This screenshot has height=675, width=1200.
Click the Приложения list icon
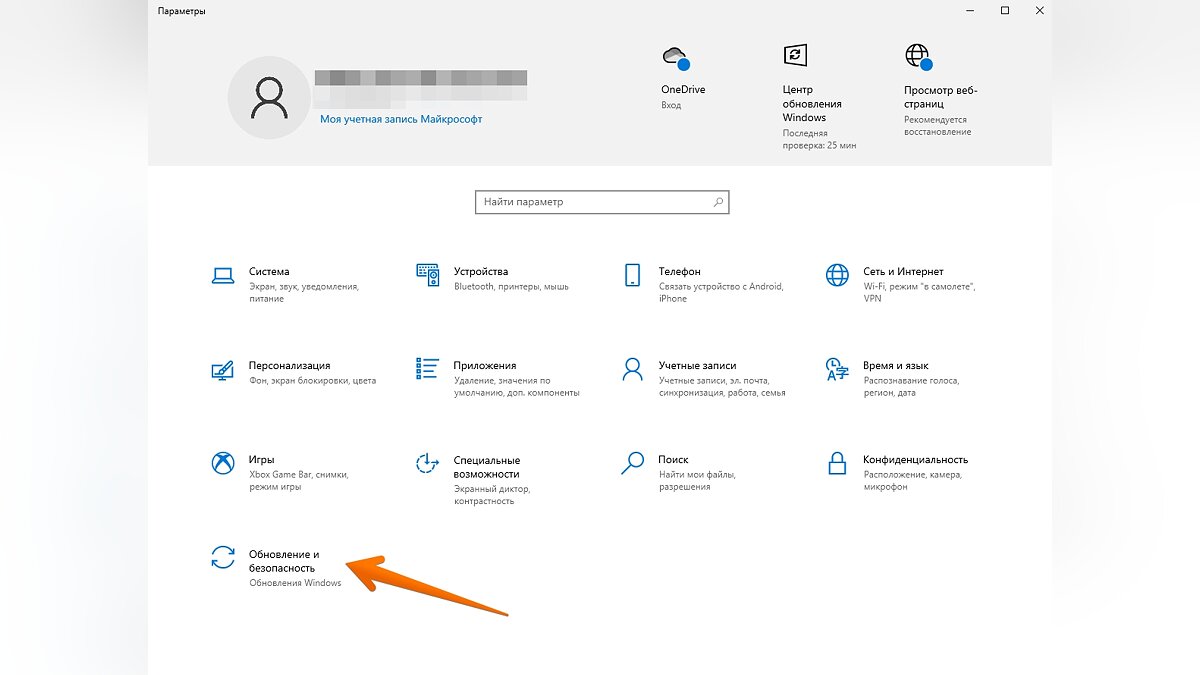(428, 370)
